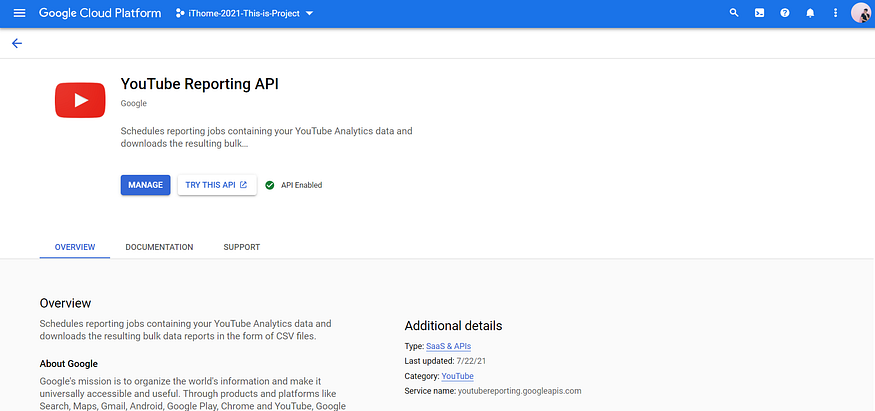Open the SaaS & APIs type link
875x411 pixels.
pos(449,346)
